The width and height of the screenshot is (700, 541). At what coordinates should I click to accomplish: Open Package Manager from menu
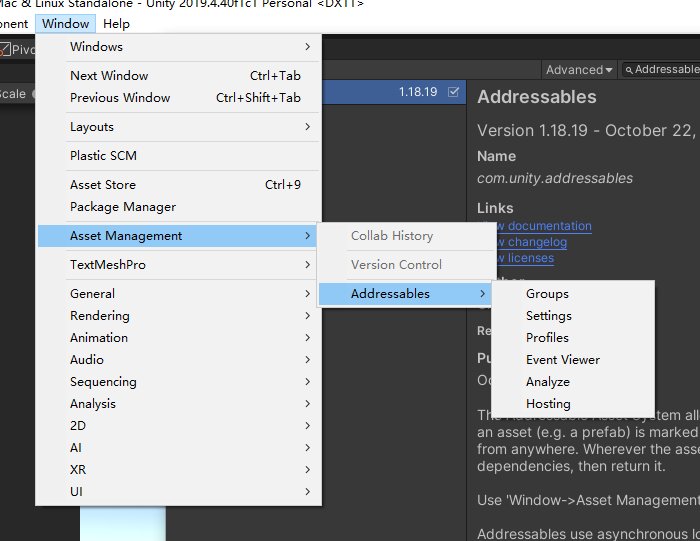tap(179, 207)
